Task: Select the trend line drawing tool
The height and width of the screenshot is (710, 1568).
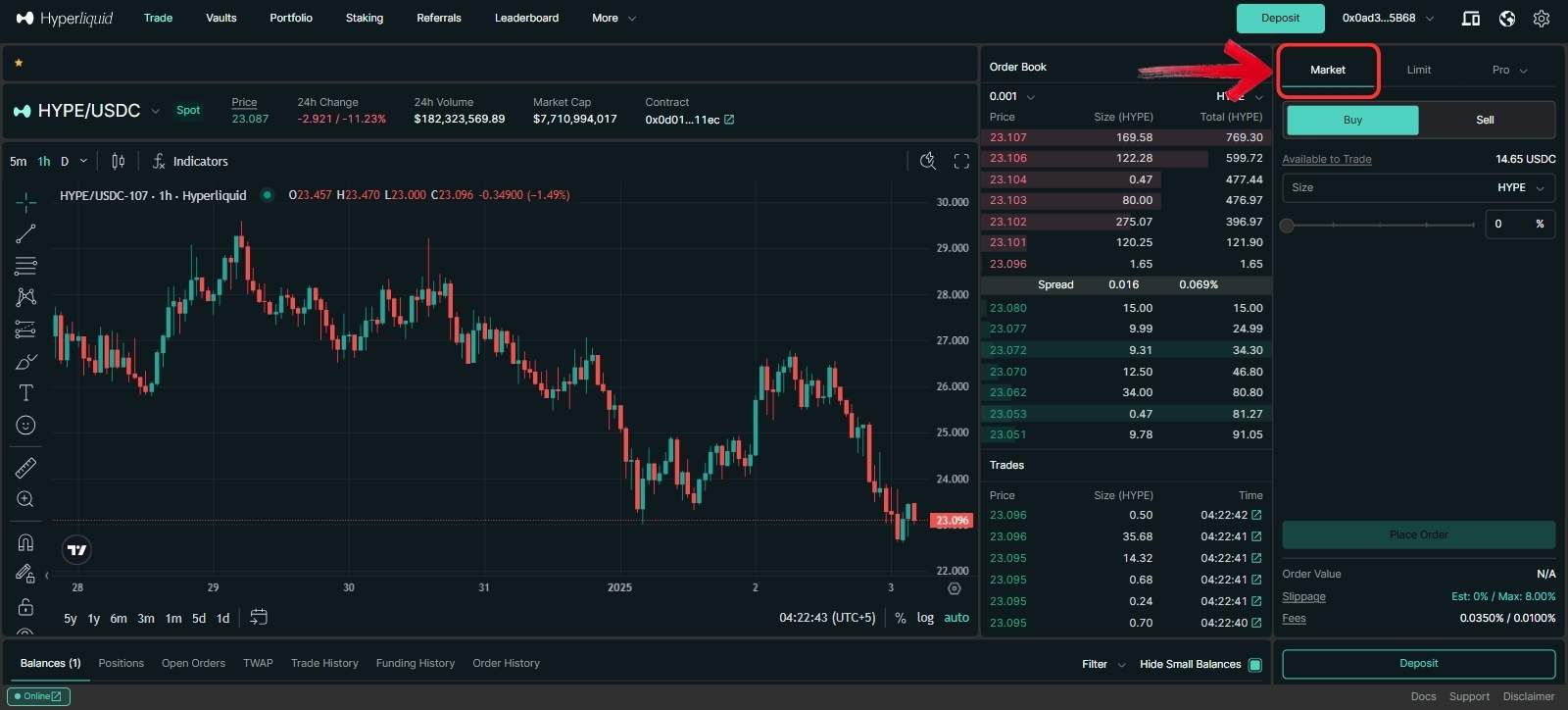Action: [x=26, y=233]
